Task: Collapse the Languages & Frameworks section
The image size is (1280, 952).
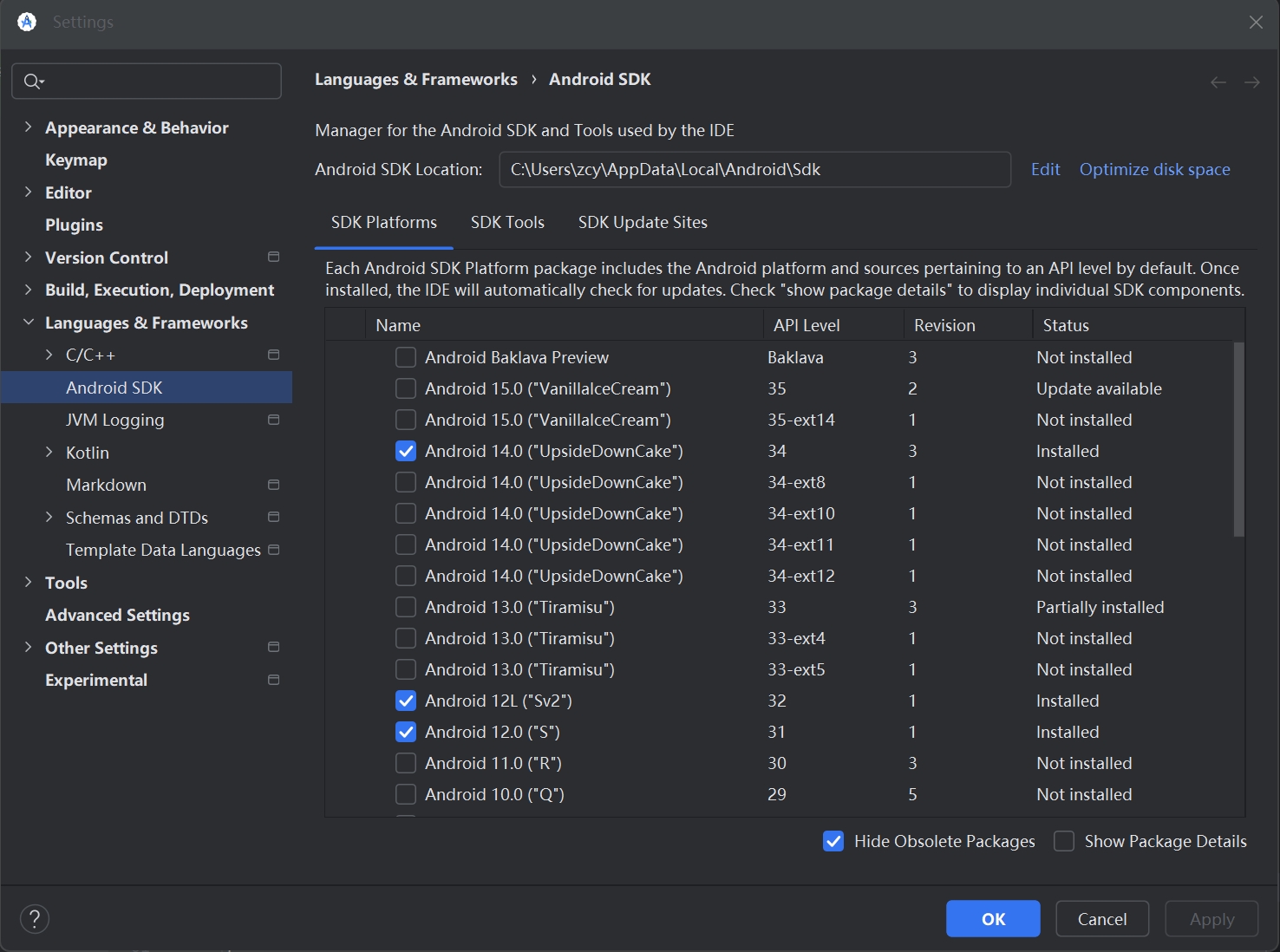Action: point(29,323)
